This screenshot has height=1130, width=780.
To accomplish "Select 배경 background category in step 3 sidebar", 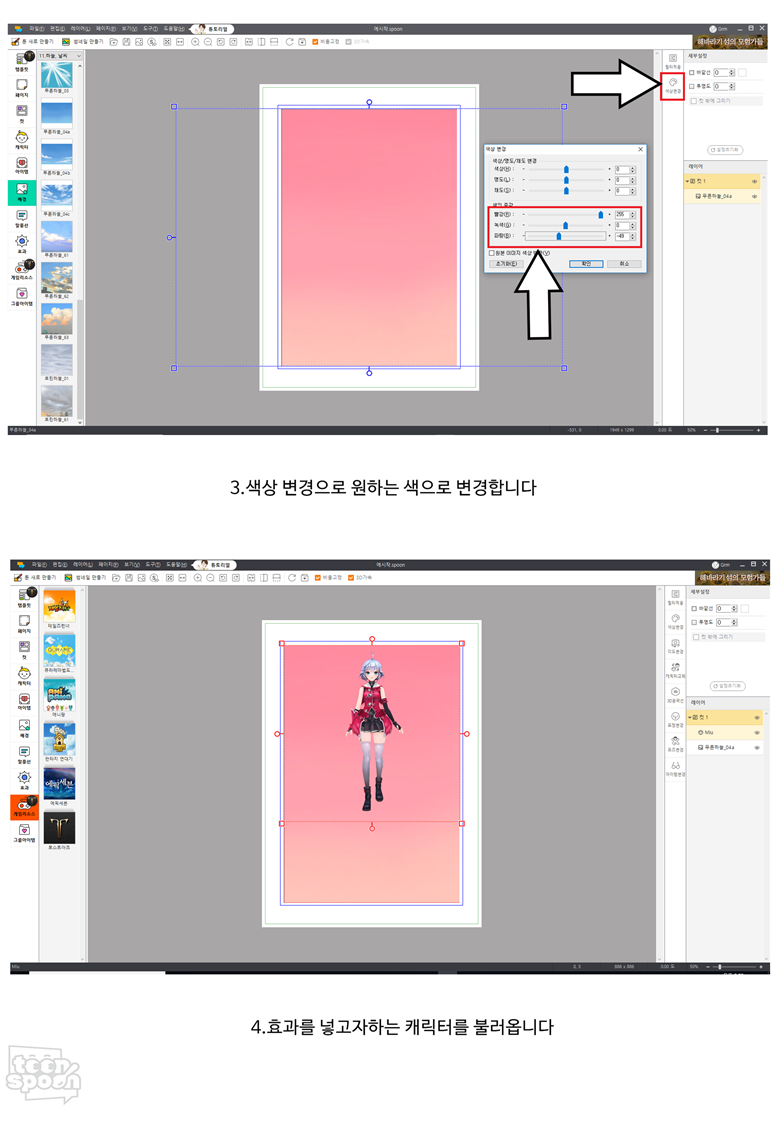I will 22,192.
